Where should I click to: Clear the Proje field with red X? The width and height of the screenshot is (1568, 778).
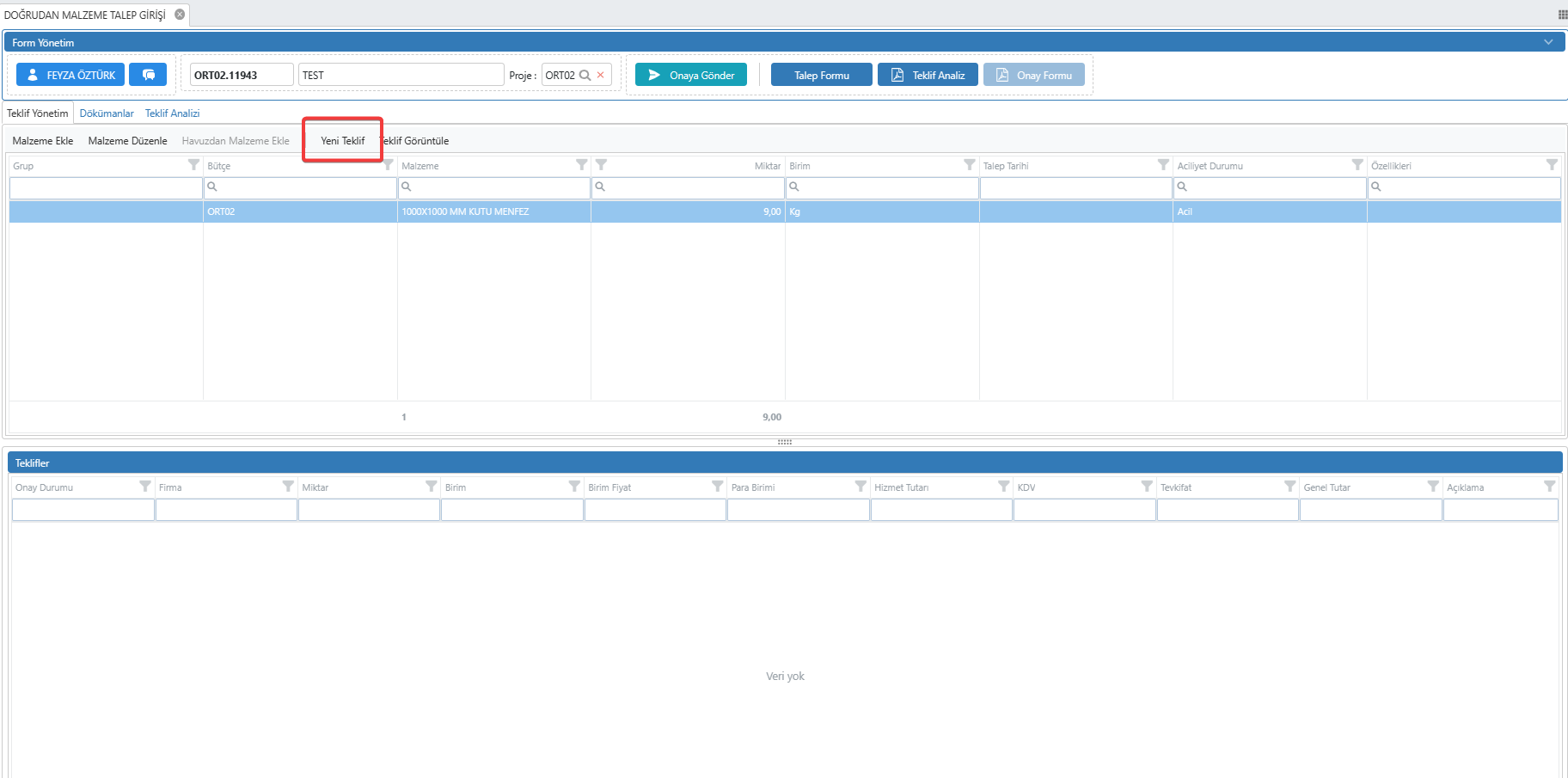pyautogui.click(x=601, y=75)
